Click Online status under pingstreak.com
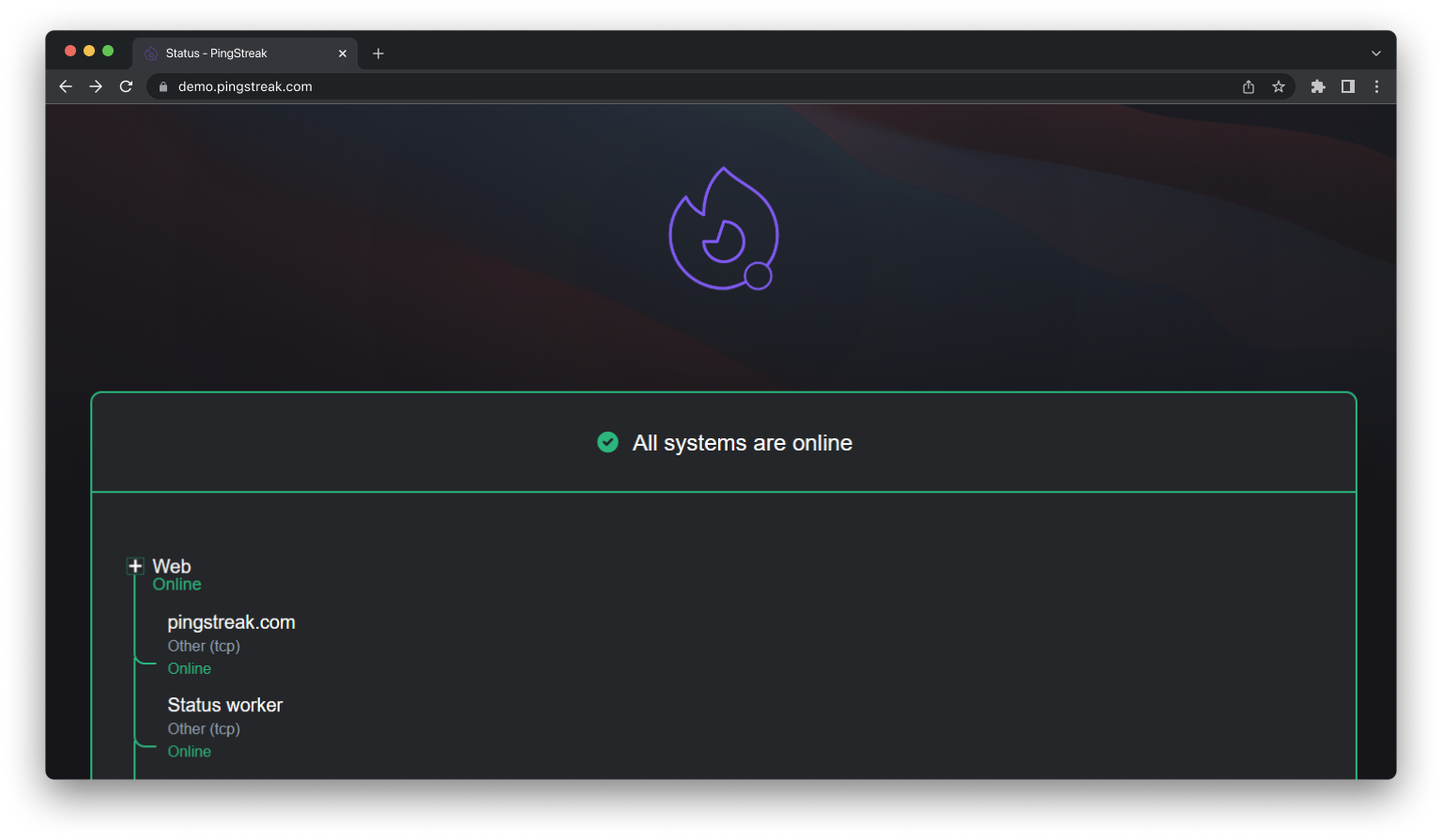 click(x=190, y=668)
